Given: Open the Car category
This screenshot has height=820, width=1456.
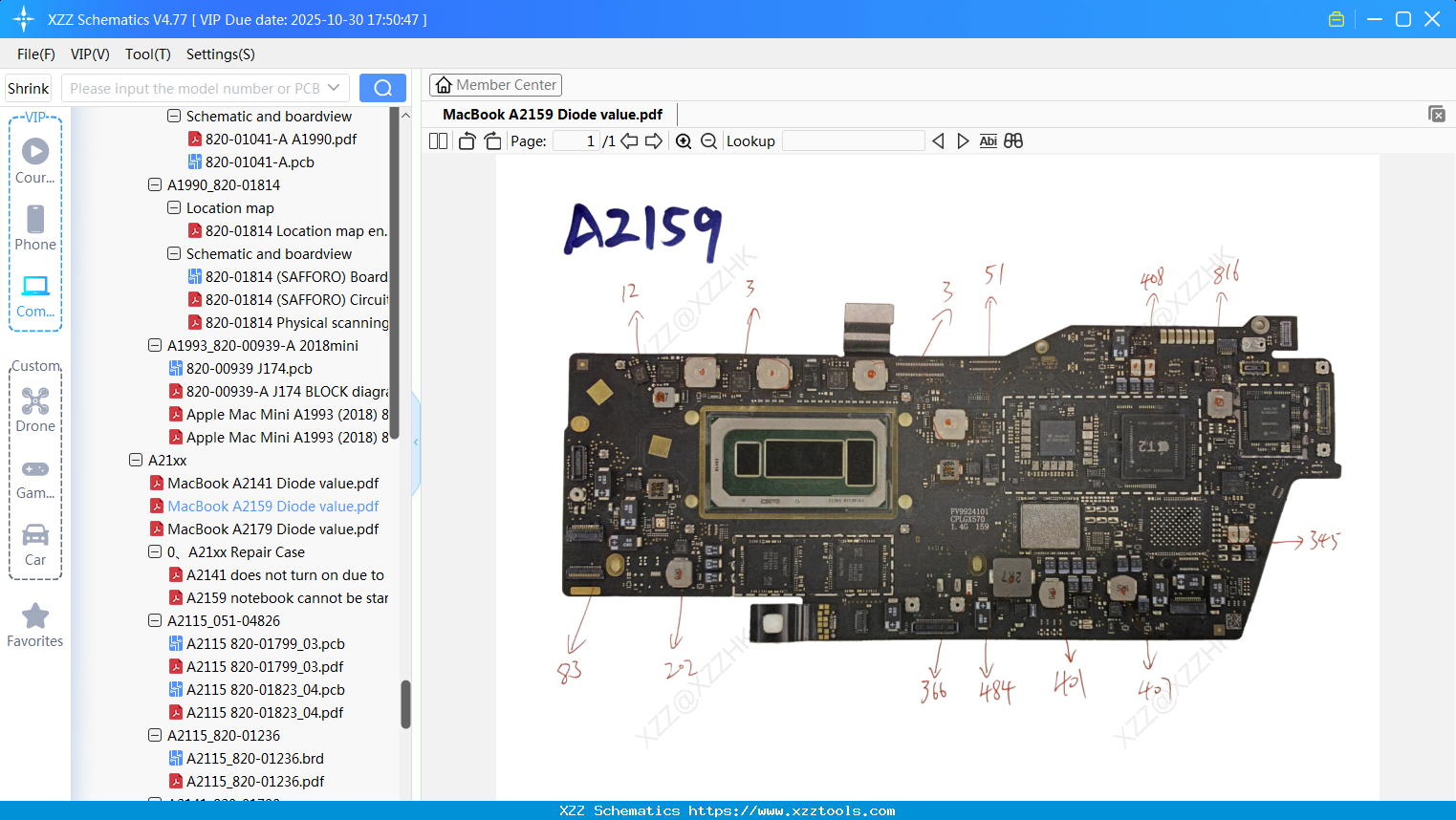Looking at the screenshot, I should pos(35,545).
